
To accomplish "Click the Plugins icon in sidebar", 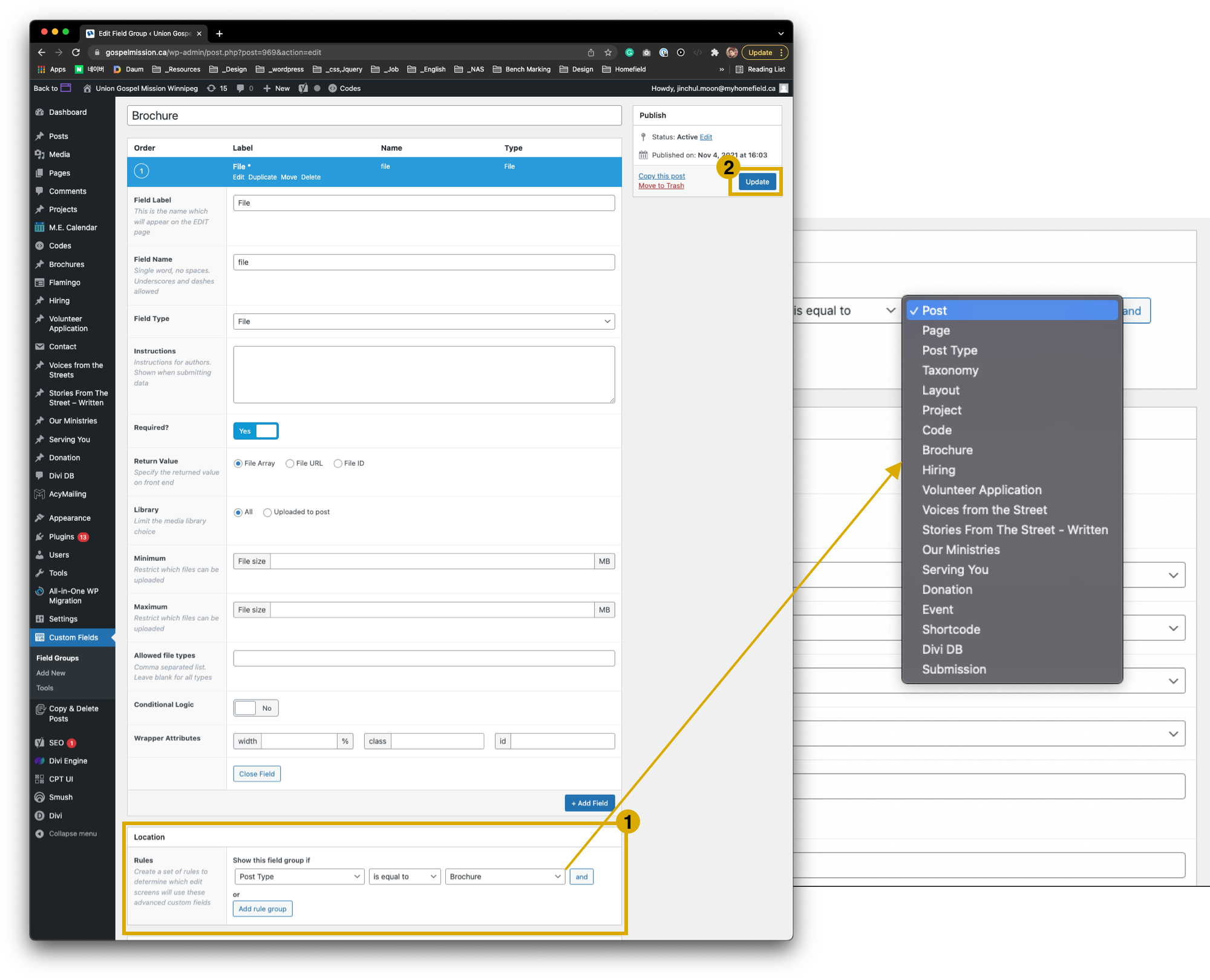I will [40, 537].
